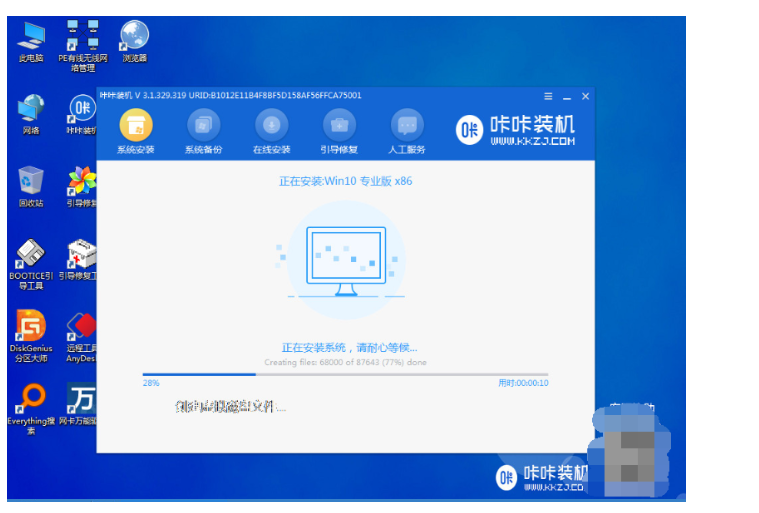Open the 网络 desktop icon

[31, 114]
